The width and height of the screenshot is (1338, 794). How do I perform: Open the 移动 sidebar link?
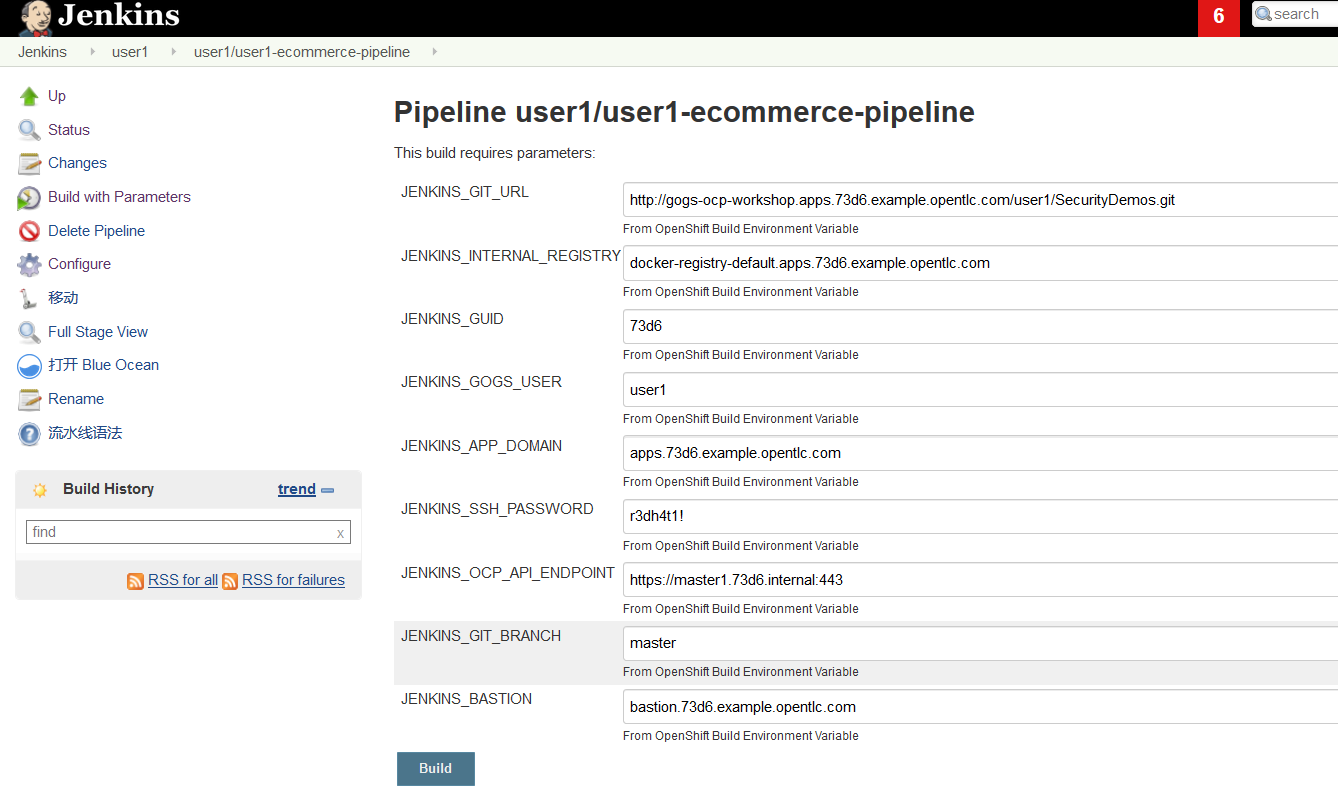click(63, 298)
